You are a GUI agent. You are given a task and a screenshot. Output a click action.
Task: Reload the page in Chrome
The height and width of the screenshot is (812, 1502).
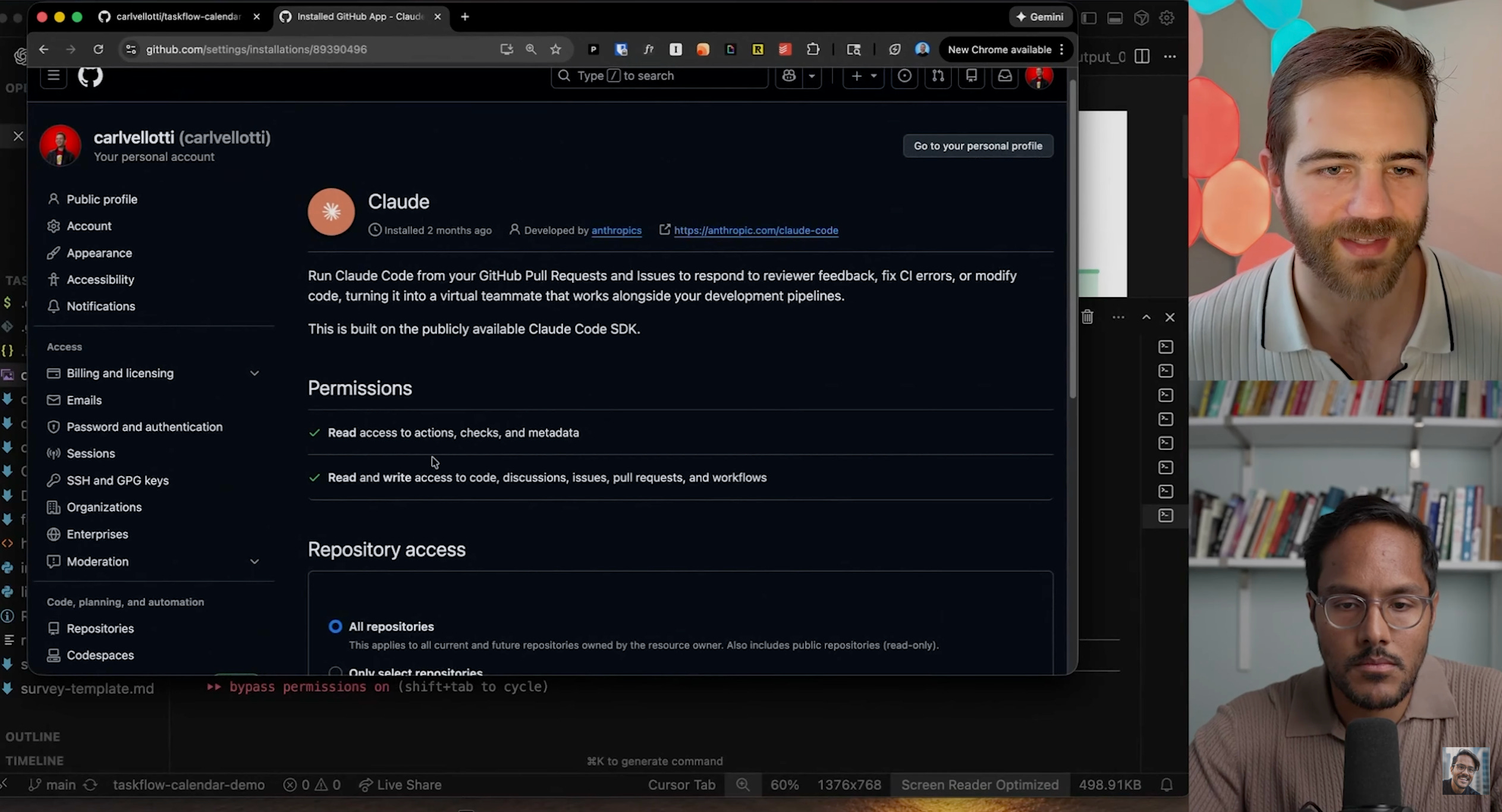(x=99, y=49)
